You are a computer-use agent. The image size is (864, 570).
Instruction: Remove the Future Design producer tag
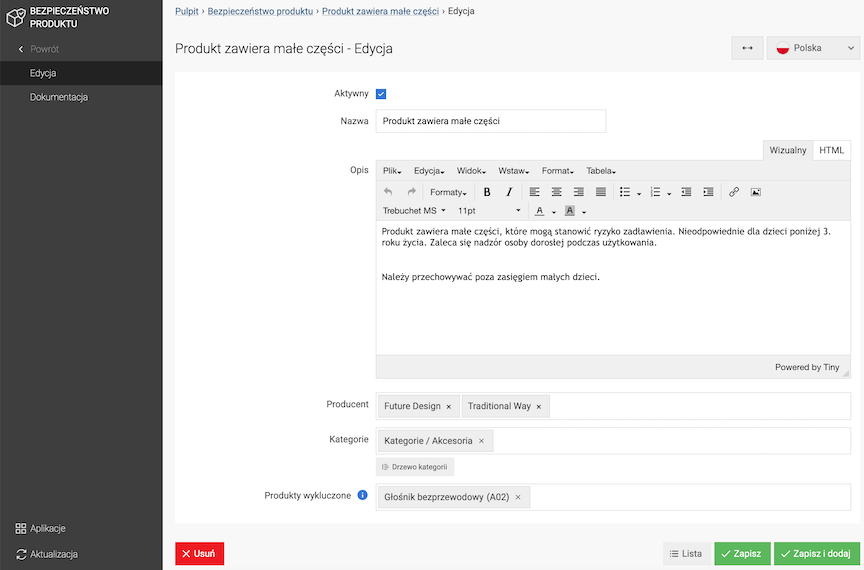pyautogui.click(x=449, y=407)
